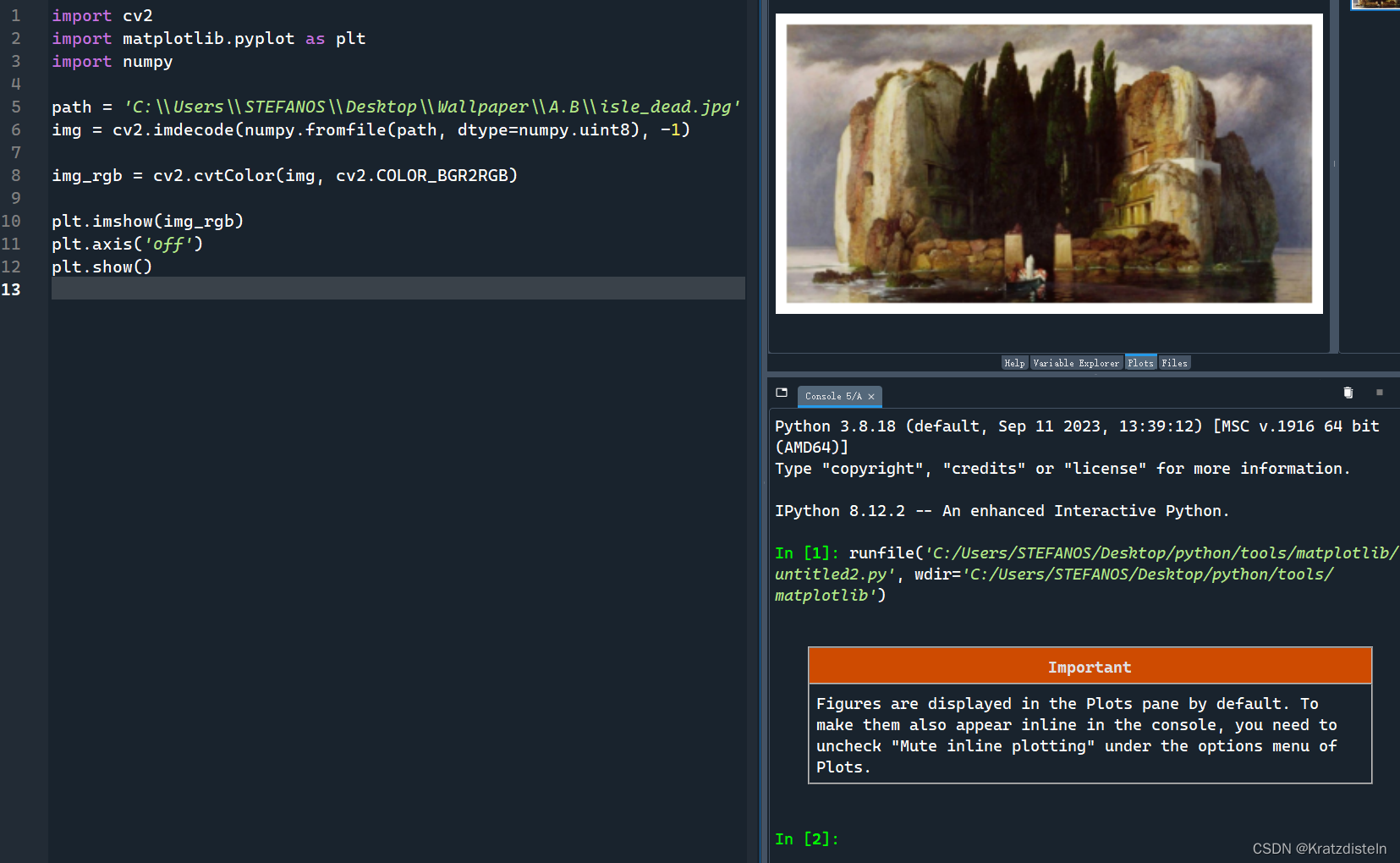Click the 'plt.imshow(img_rgb)' line

(x=147, y=222)
